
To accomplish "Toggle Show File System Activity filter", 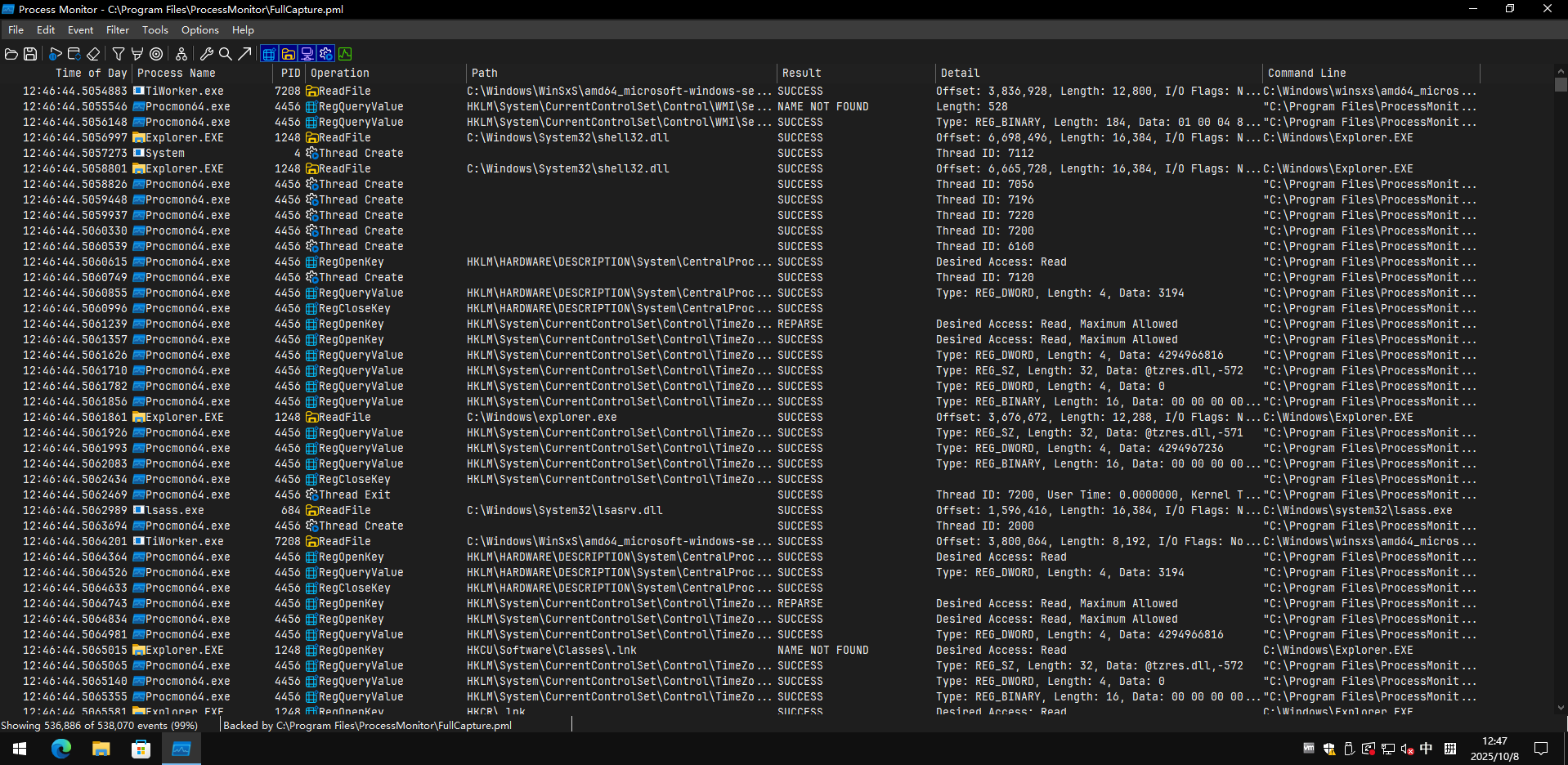I will pyautogui.click(x=289, y=54).
